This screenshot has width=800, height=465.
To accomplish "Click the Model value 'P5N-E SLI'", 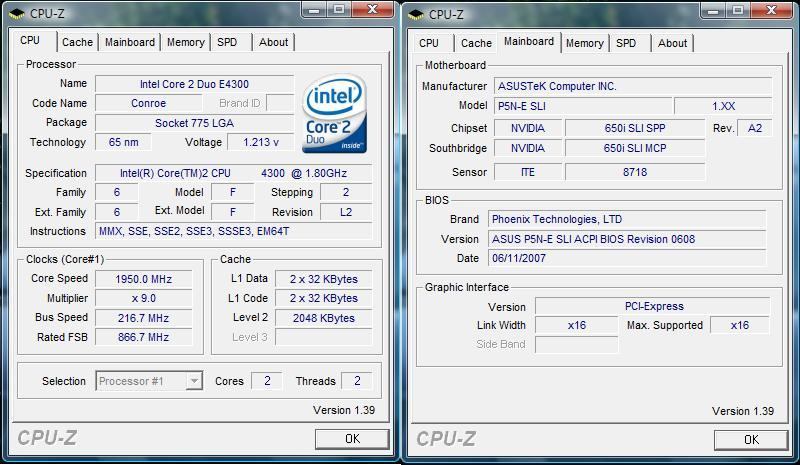I will [583, 106].
